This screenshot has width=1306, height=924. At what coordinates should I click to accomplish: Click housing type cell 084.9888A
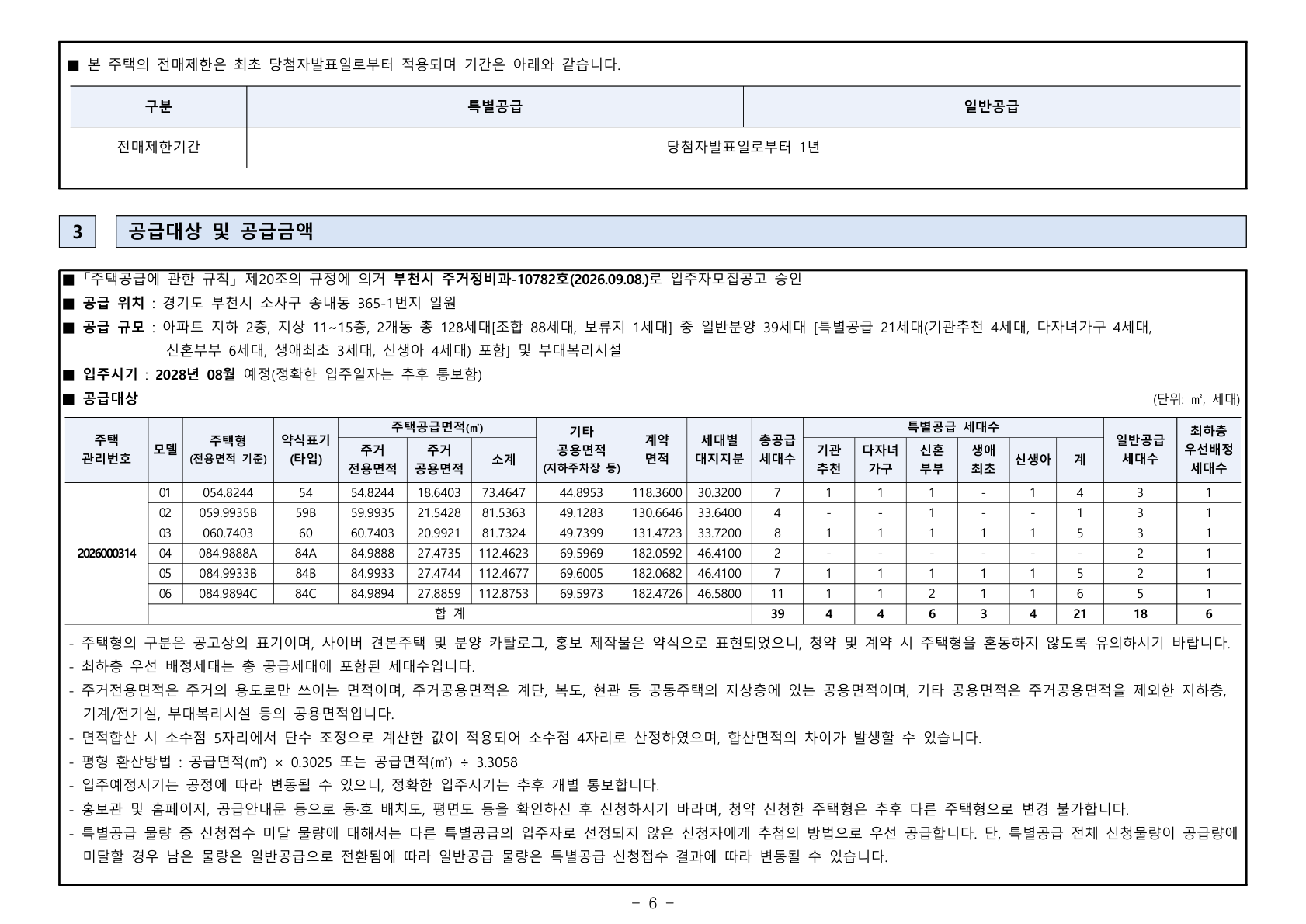pyautogui.click(x=228, y=553)
